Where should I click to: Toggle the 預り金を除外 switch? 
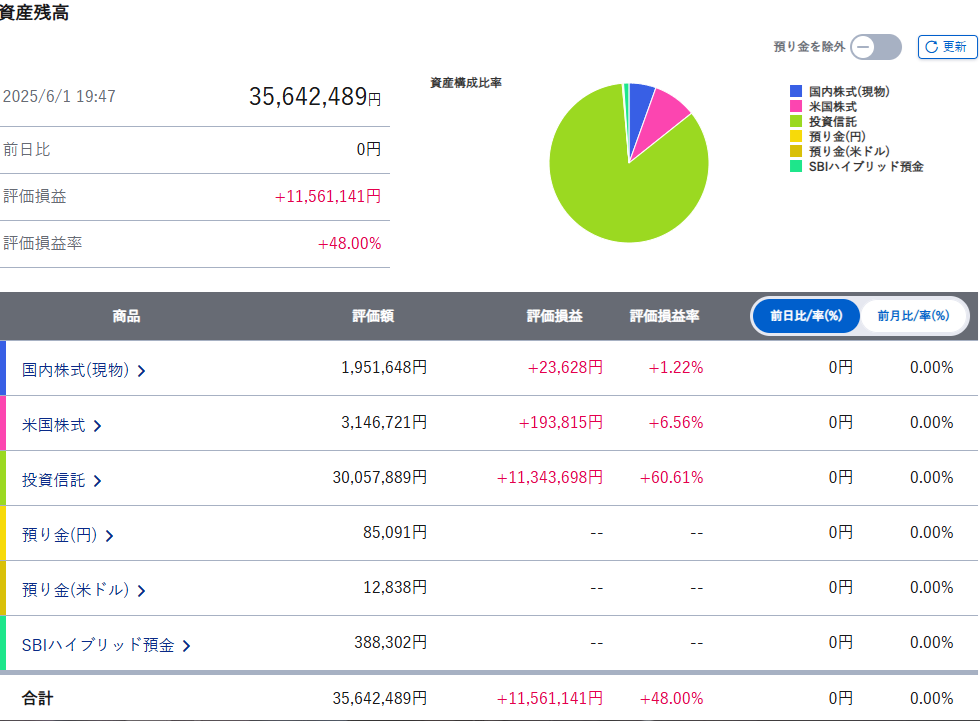click(x=876, y=47)
